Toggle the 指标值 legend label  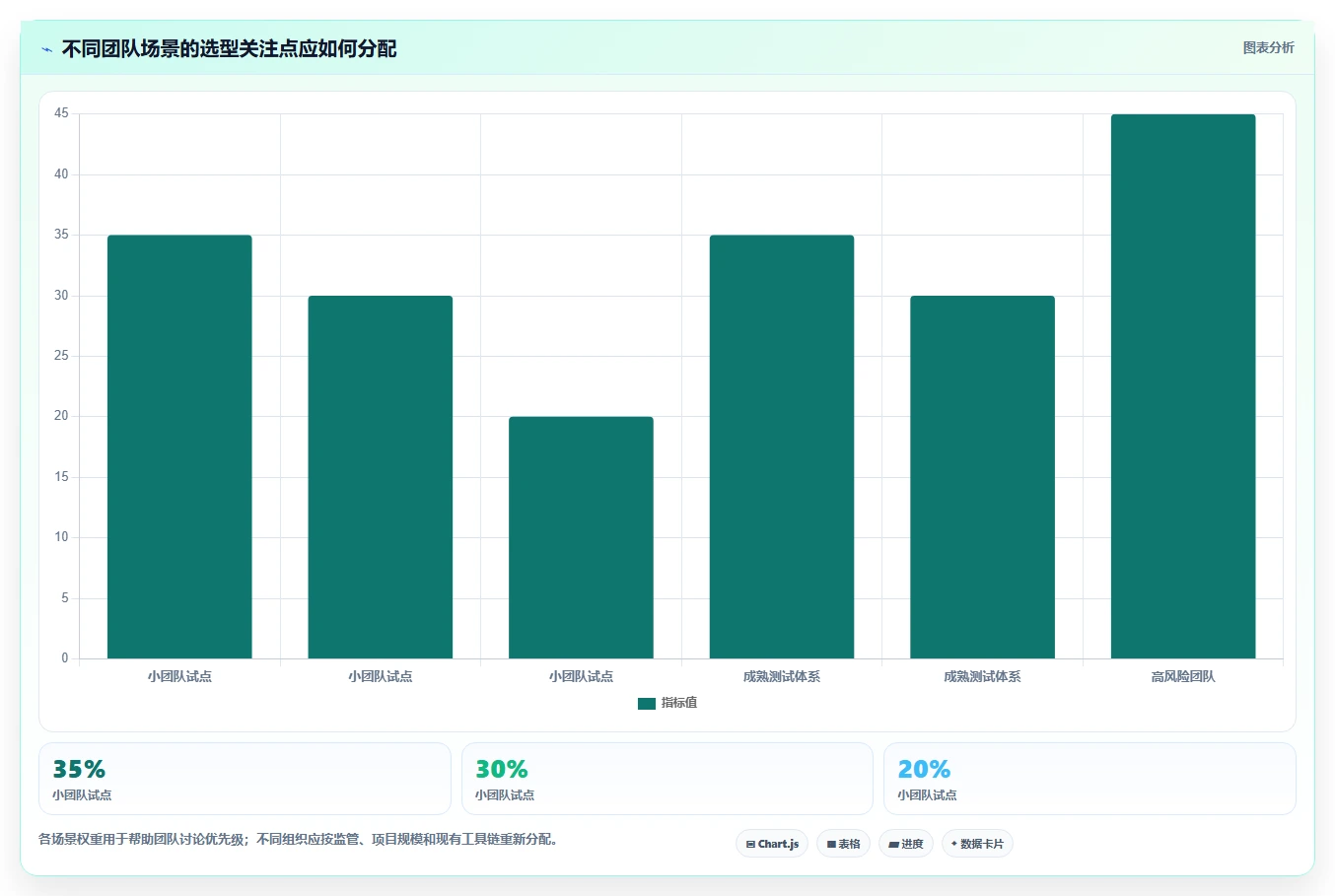(679, 703)
